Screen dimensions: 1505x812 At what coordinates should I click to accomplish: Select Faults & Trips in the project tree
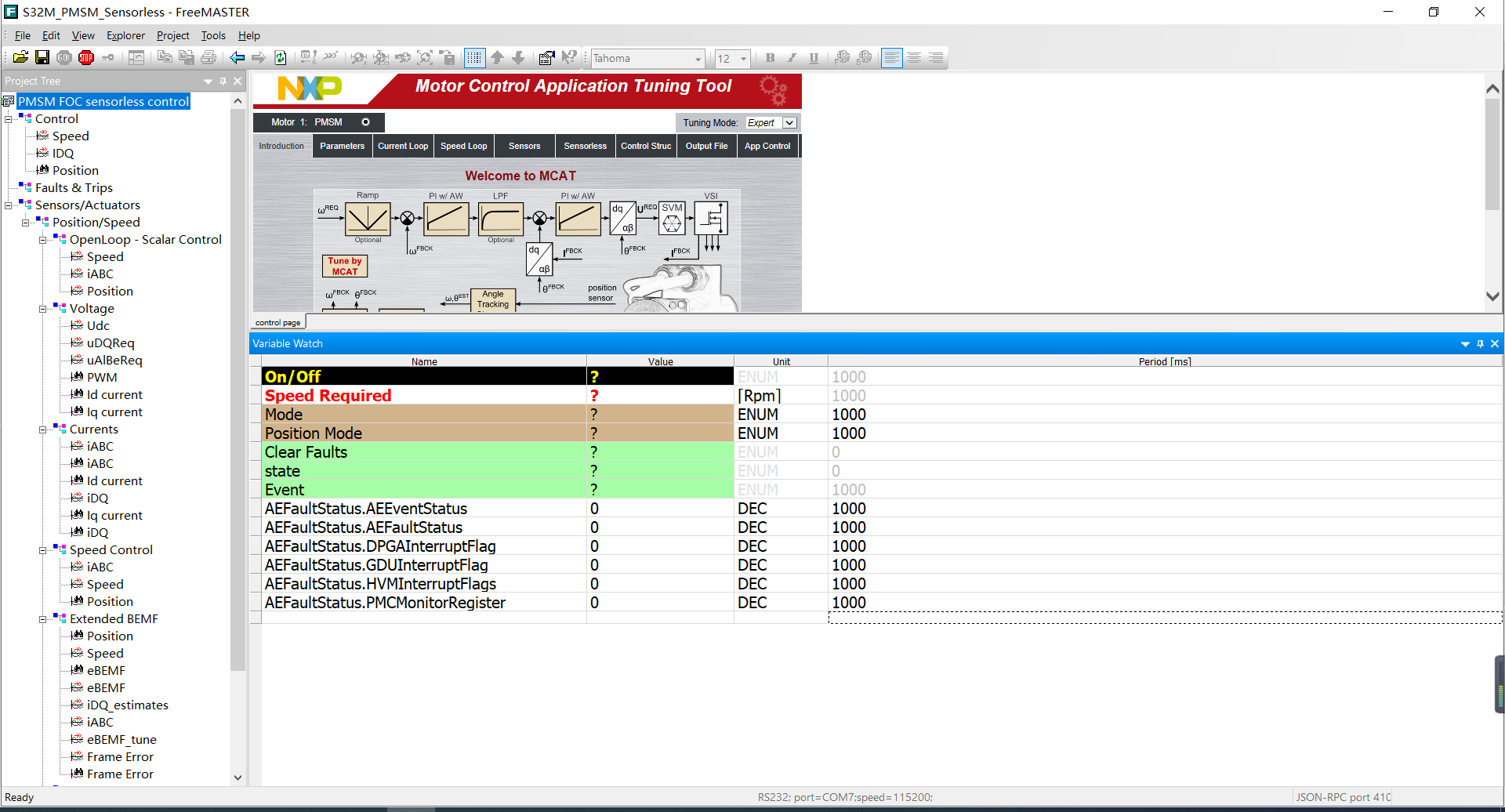[x=74, y=188]
